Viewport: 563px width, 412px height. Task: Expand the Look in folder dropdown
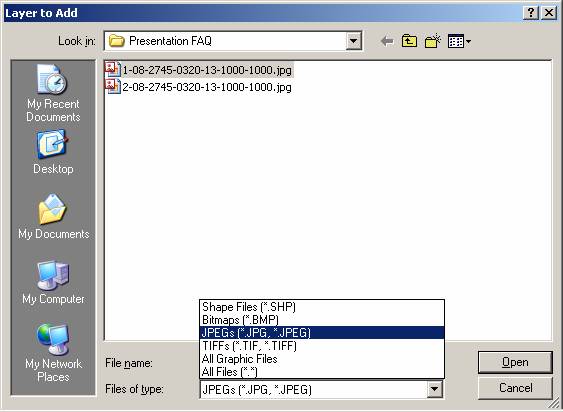coord(353,41)
